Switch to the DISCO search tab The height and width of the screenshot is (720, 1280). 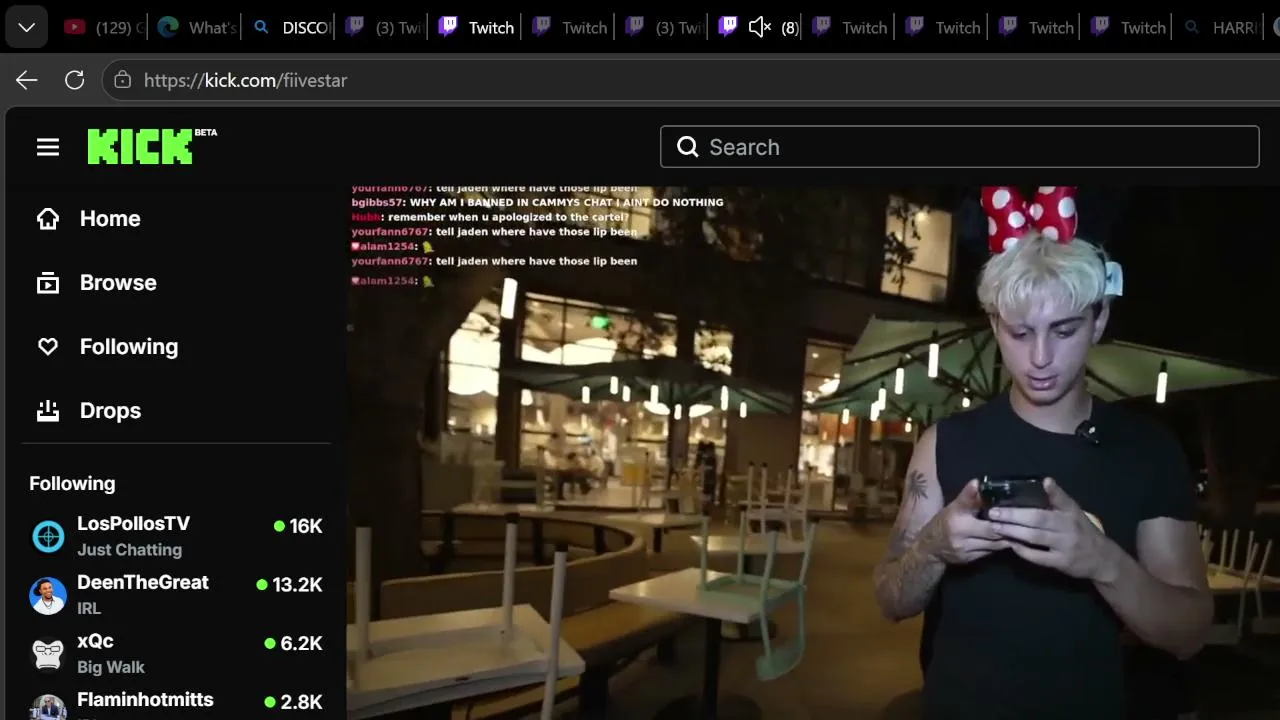click(x=291, y=27)
